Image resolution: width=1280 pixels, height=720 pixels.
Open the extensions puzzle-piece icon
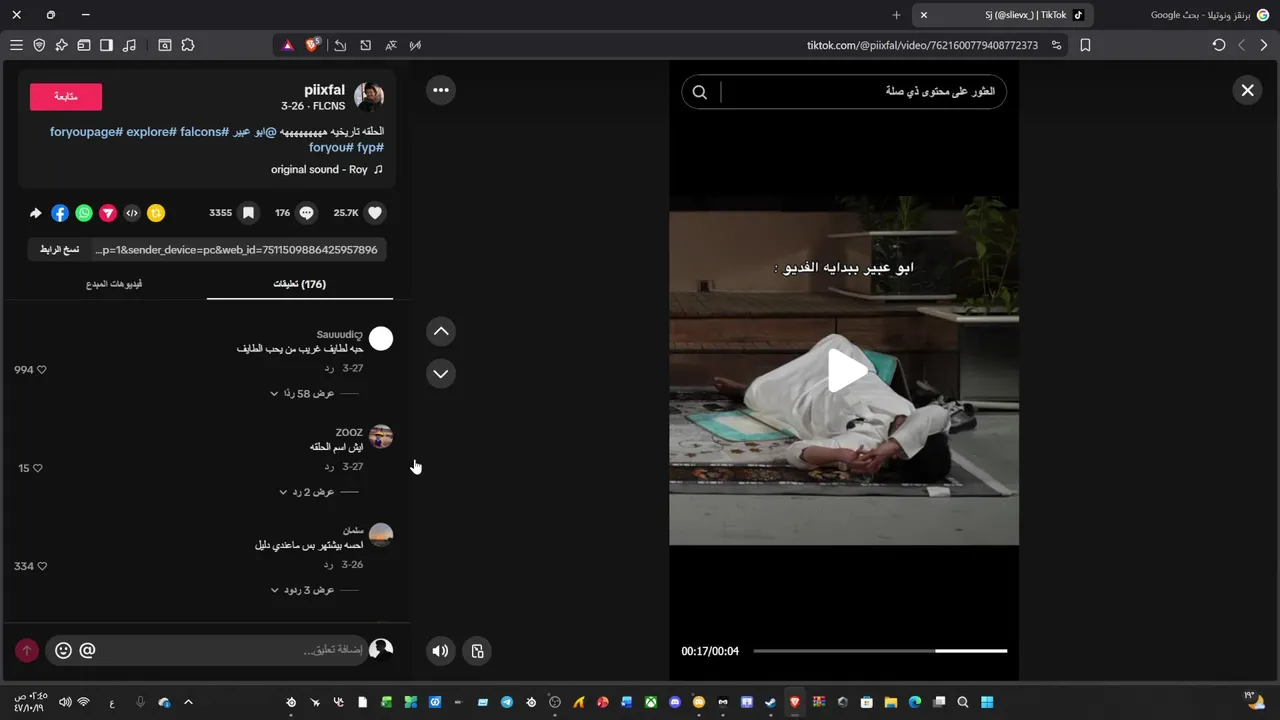[188, 45]
